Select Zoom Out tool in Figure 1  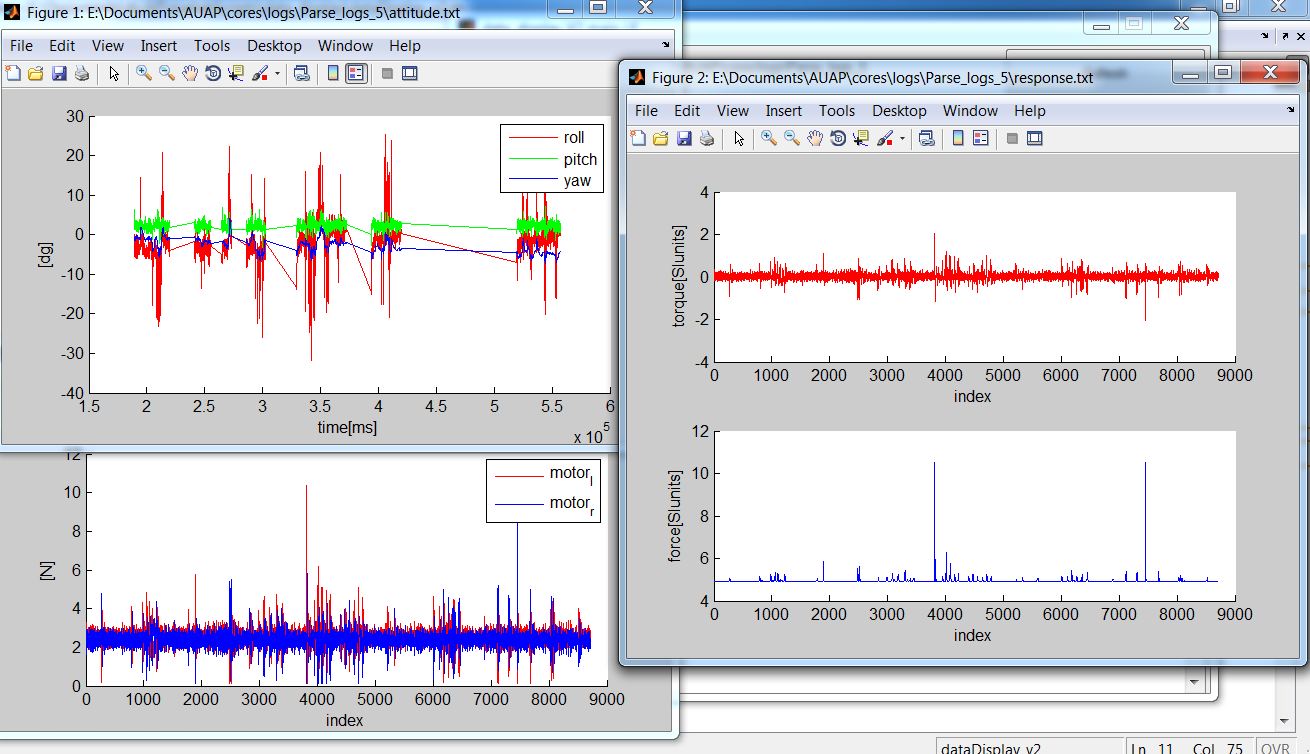166,73
